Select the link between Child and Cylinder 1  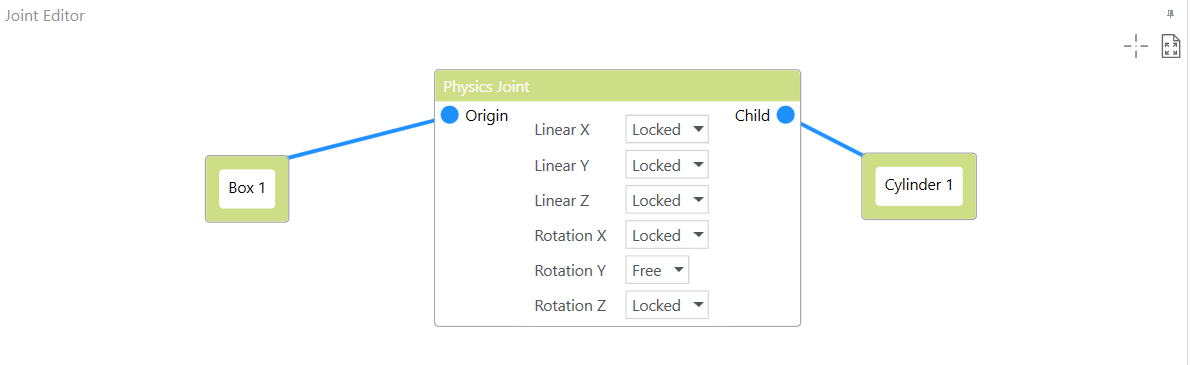pos(831,139)
